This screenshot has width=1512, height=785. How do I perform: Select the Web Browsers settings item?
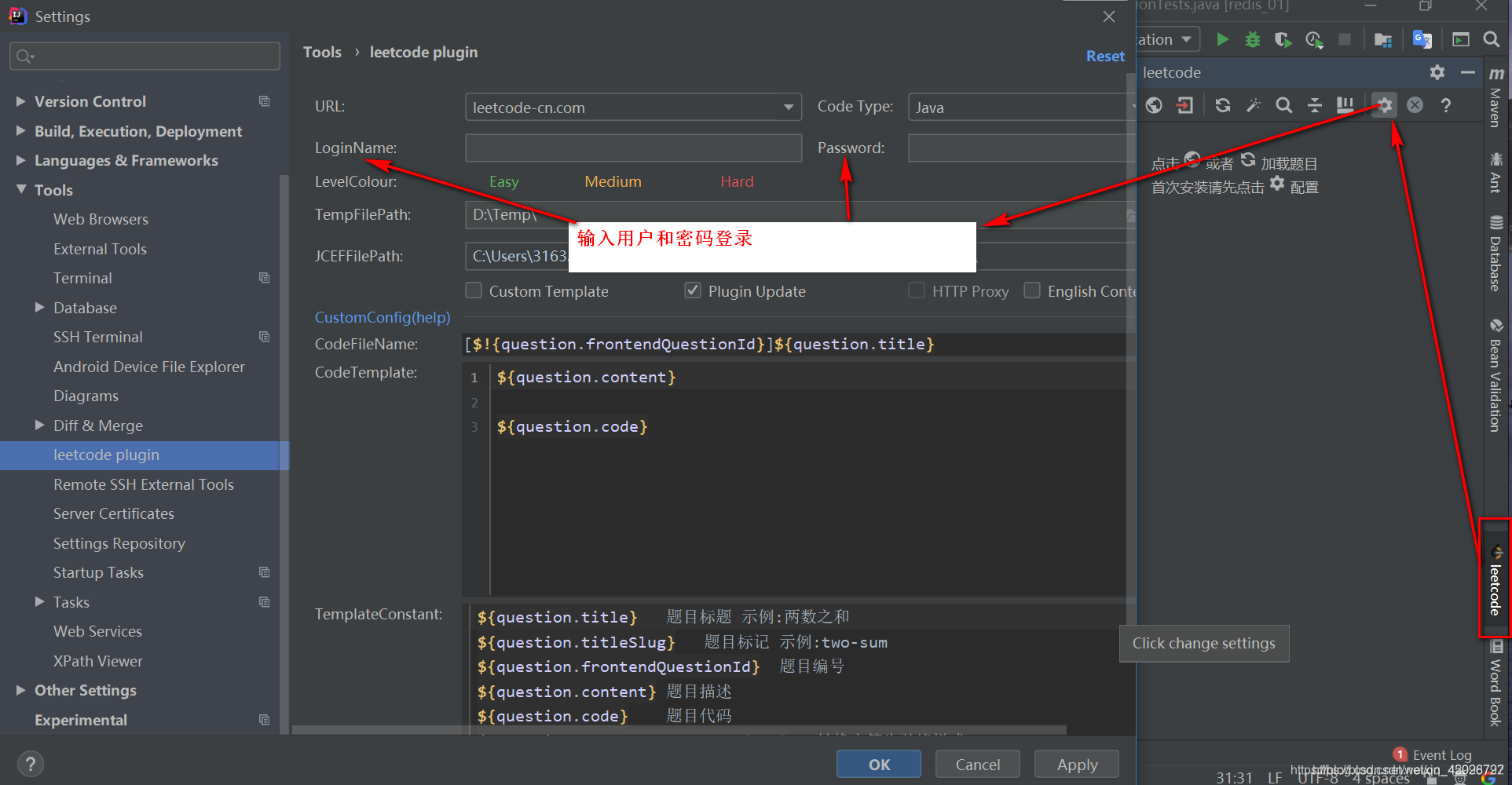point(101,219)
